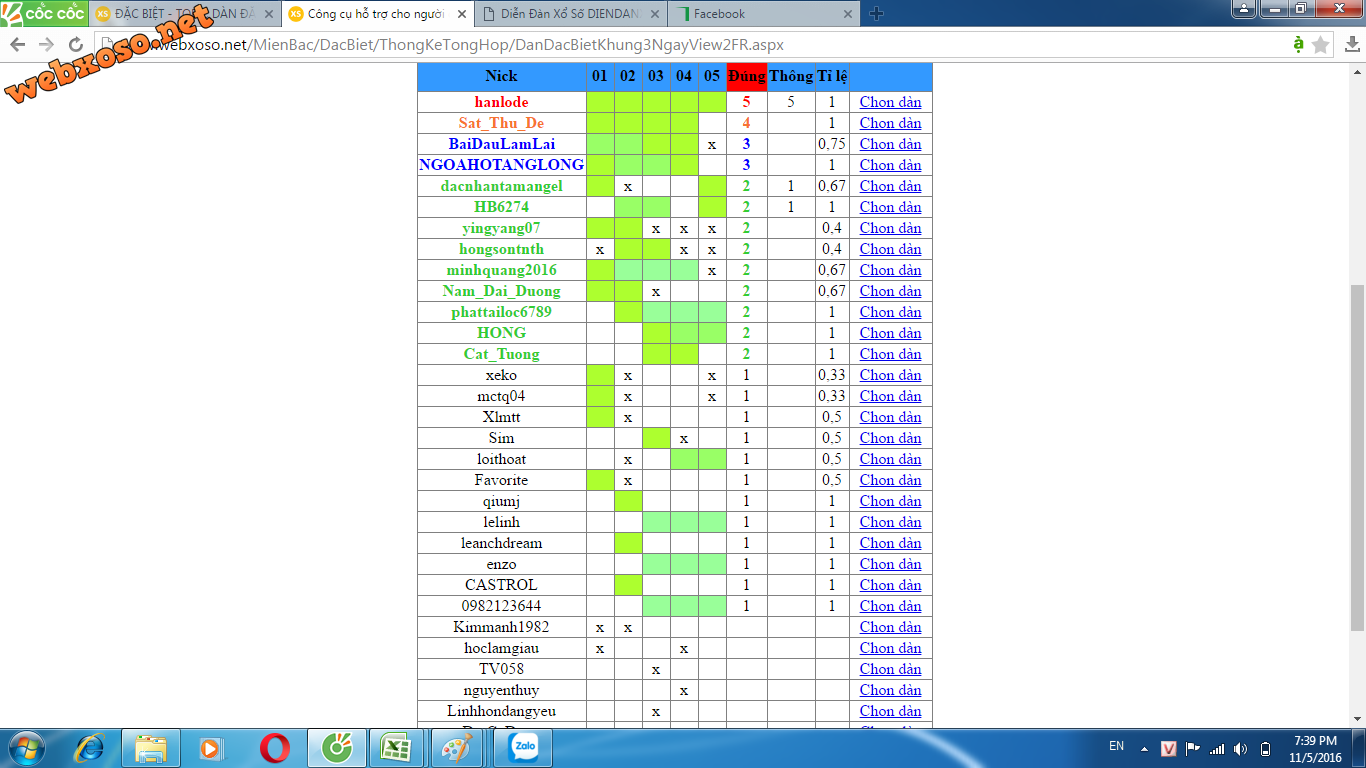1366x768 pixels.
Task: Click the page vertical scrollbar thumb
Action: [1357, 457]
